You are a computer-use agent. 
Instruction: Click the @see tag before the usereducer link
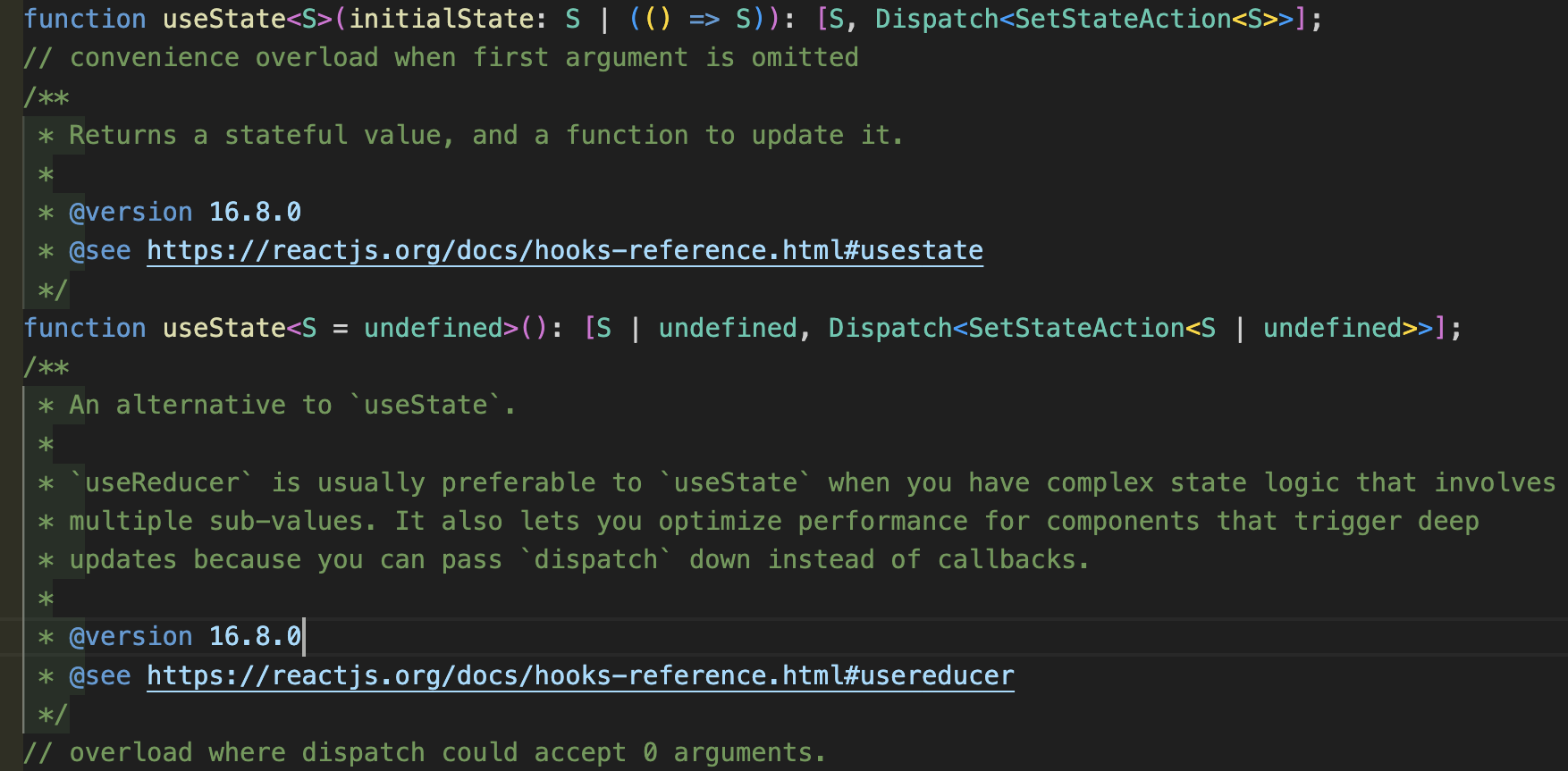[100, 676]
